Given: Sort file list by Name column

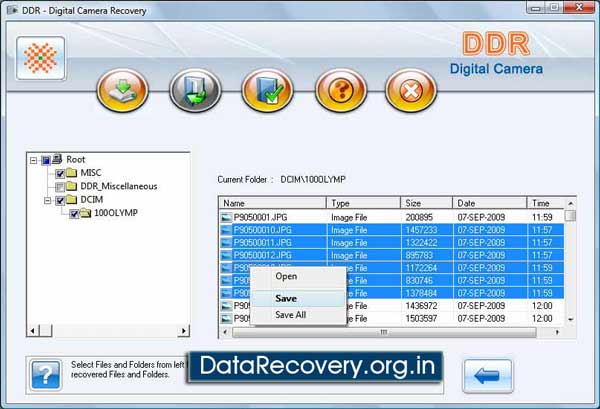Looking at the screenshot, I should coord(272,203).
